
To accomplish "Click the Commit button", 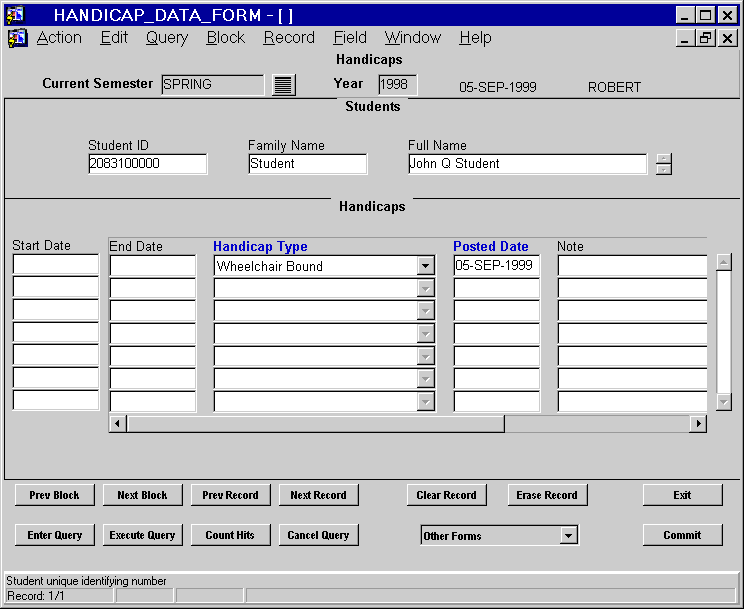I will coord(682,535).
